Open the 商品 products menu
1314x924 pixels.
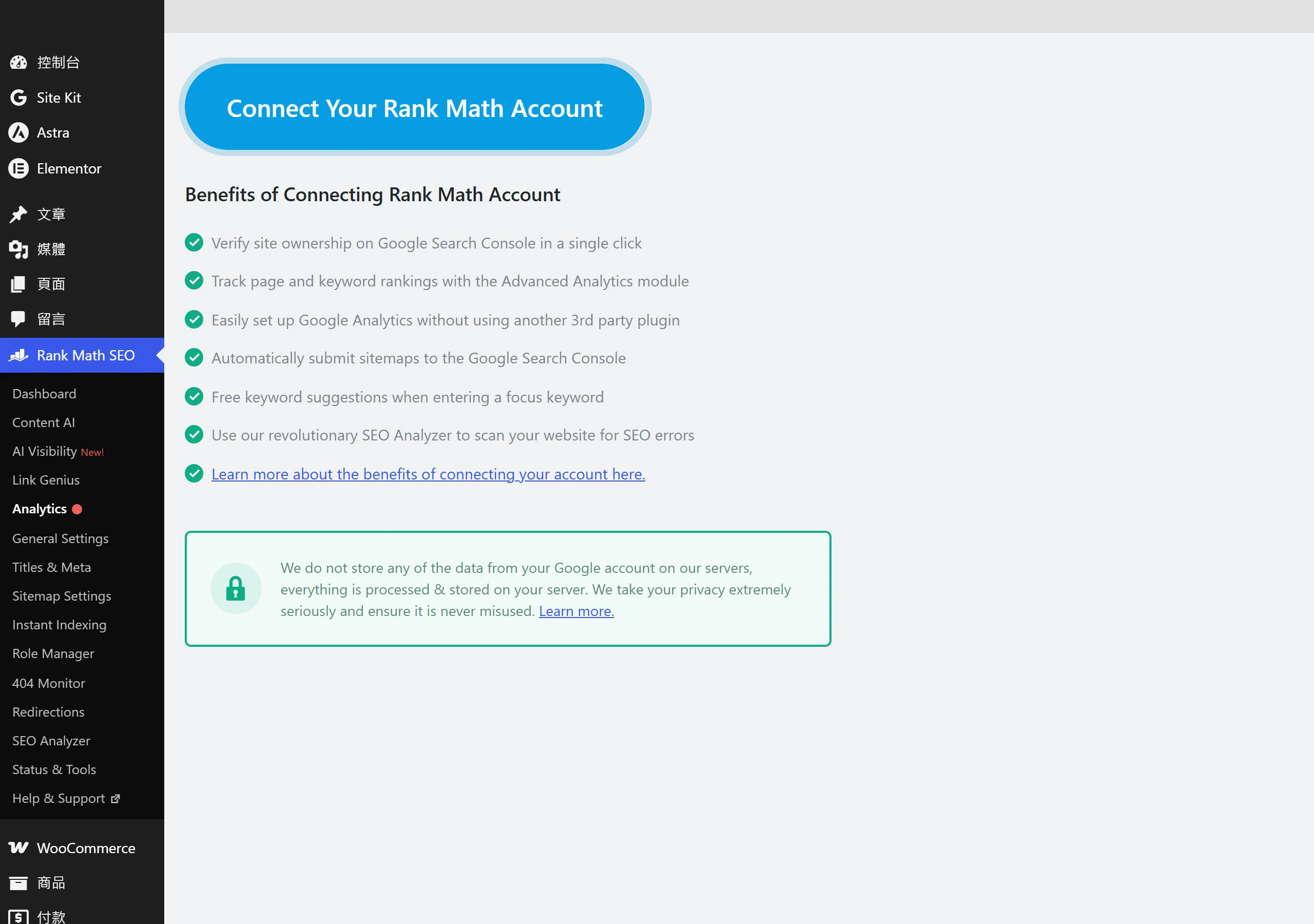(x=82, y=883)
